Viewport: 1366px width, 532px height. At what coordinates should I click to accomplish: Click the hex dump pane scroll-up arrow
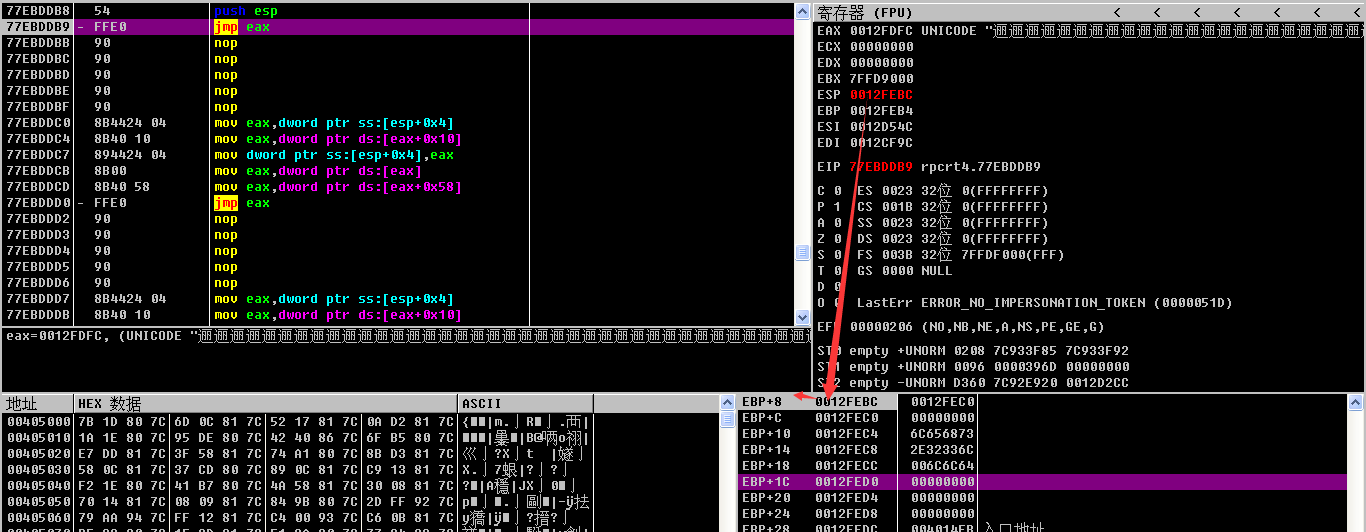[x=725, y=403]
